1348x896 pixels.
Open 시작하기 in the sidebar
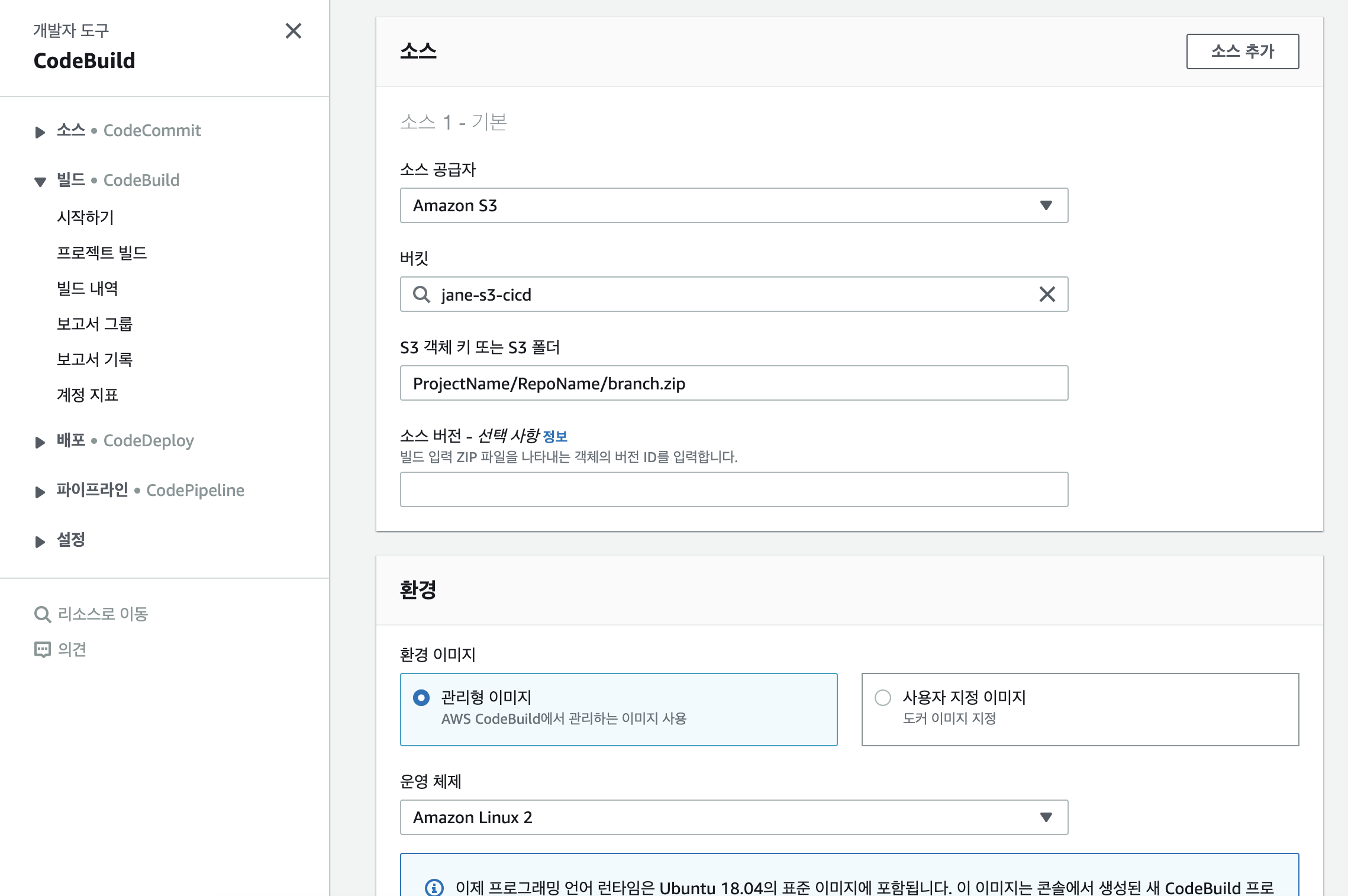pos(85,217)
